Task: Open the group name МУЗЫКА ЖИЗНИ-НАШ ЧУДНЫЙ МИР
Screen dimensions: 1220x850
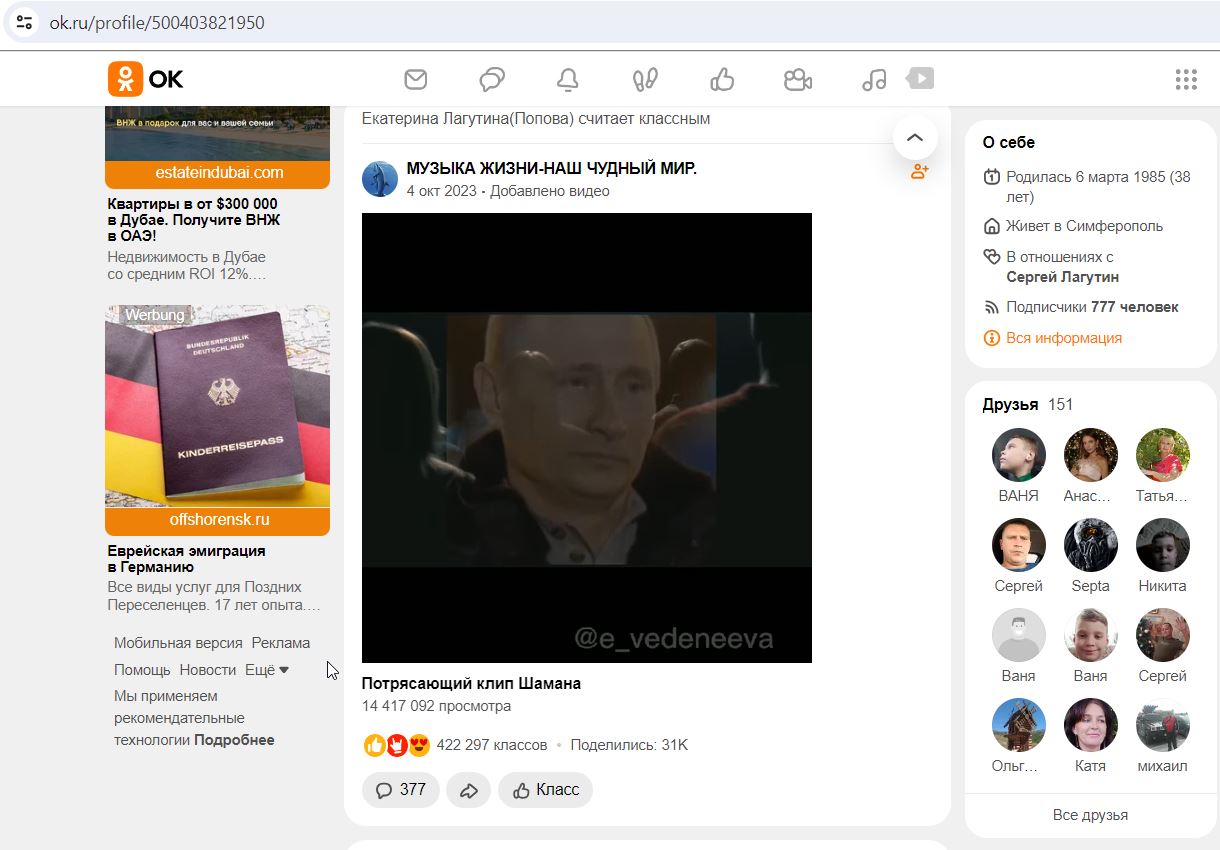Action: [x=552, y=169]
